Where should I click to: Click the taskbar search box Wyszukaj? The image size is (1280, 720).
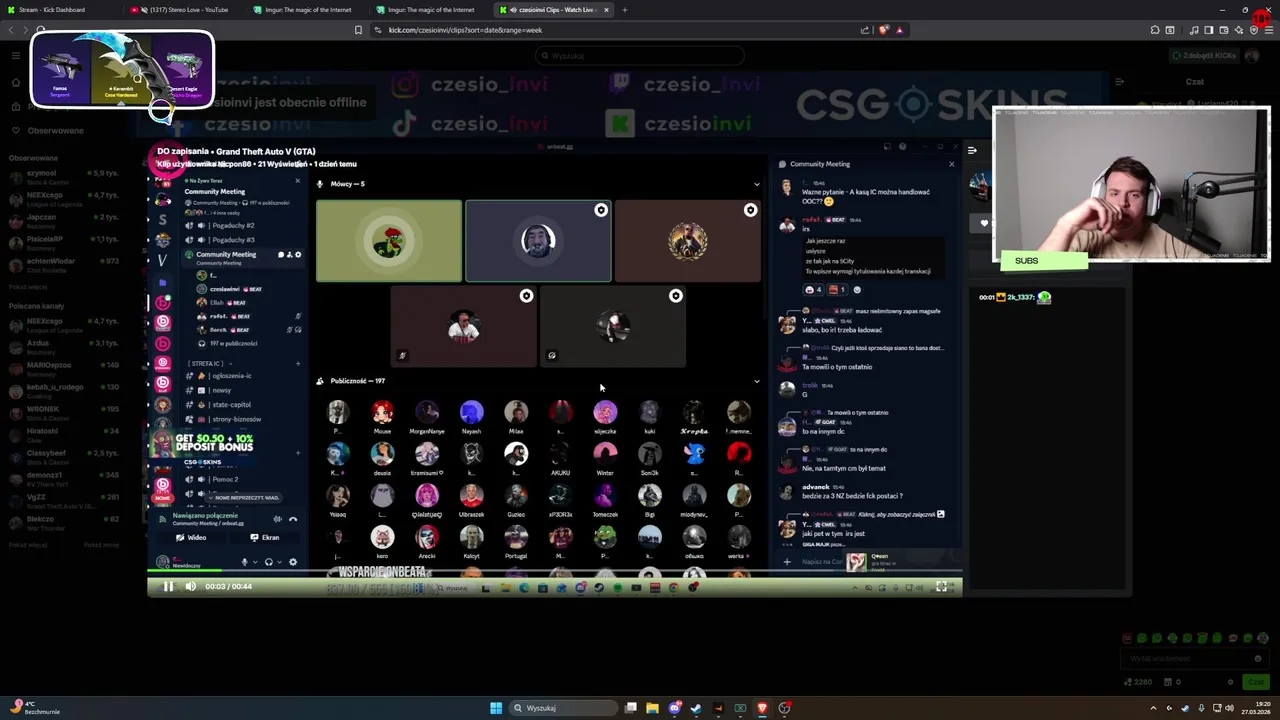pyautogui.click(x=563, y=708)
